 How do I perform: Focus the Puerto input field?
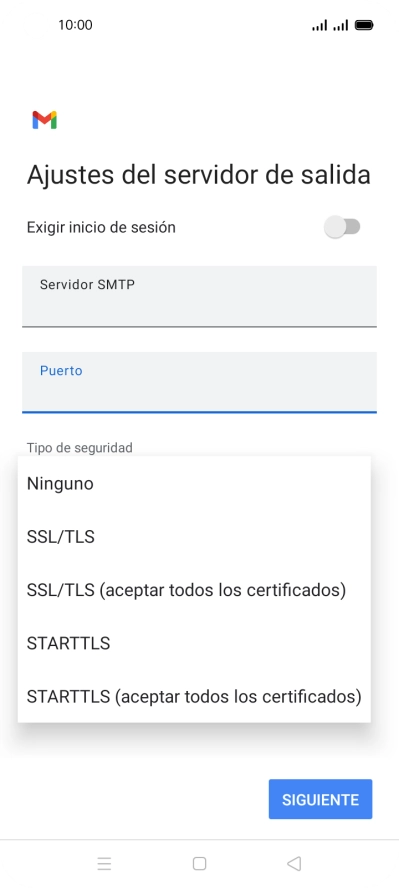click(x=199, y=382)
